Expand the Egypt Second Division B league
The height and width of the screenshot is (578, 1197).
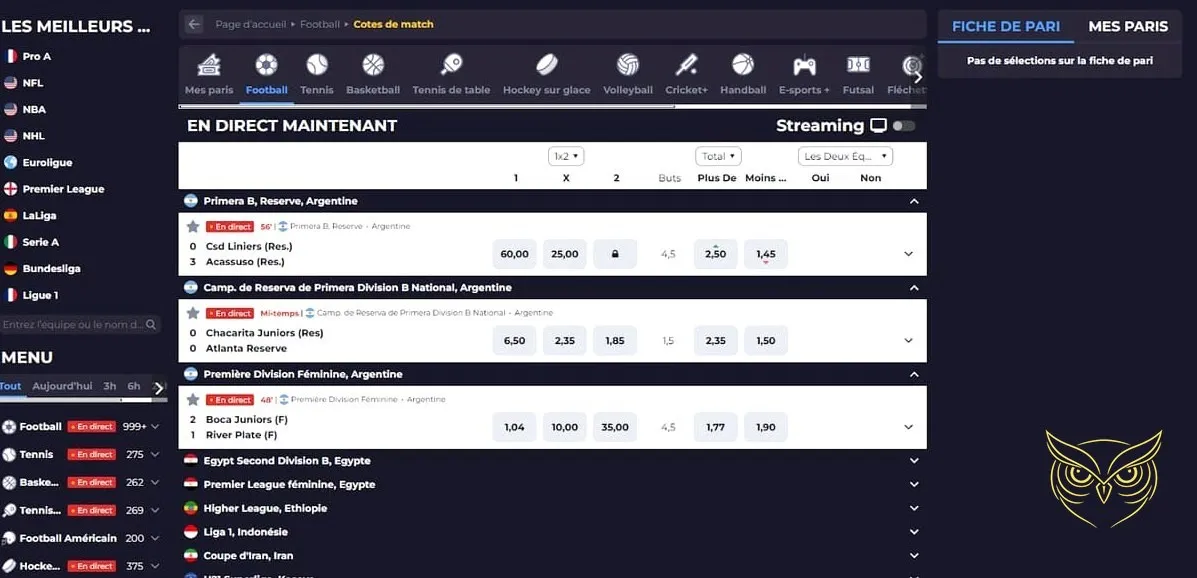913,461
